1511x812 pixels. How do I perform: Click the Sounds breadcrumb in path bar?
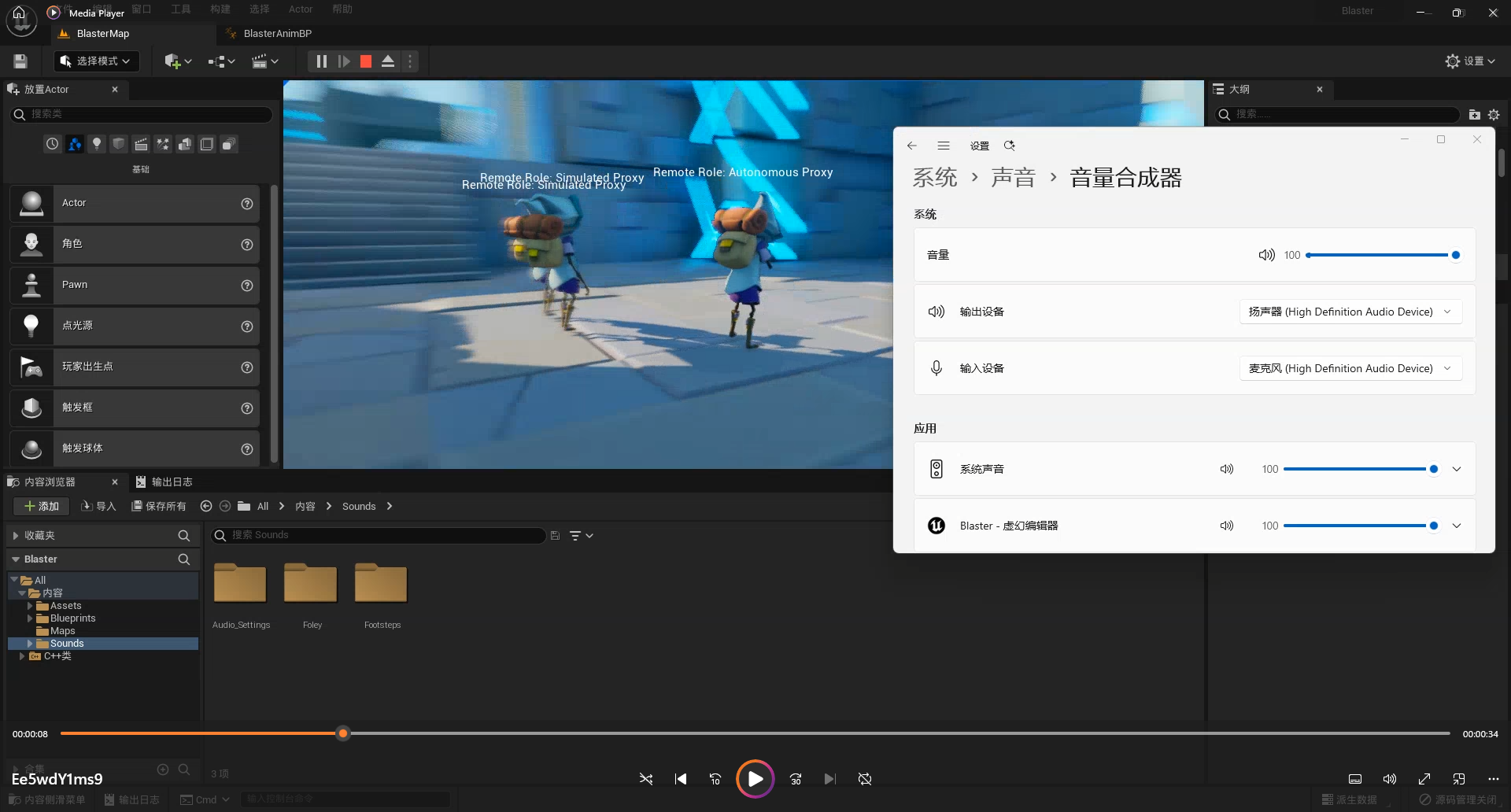click(x=359, y=506)
